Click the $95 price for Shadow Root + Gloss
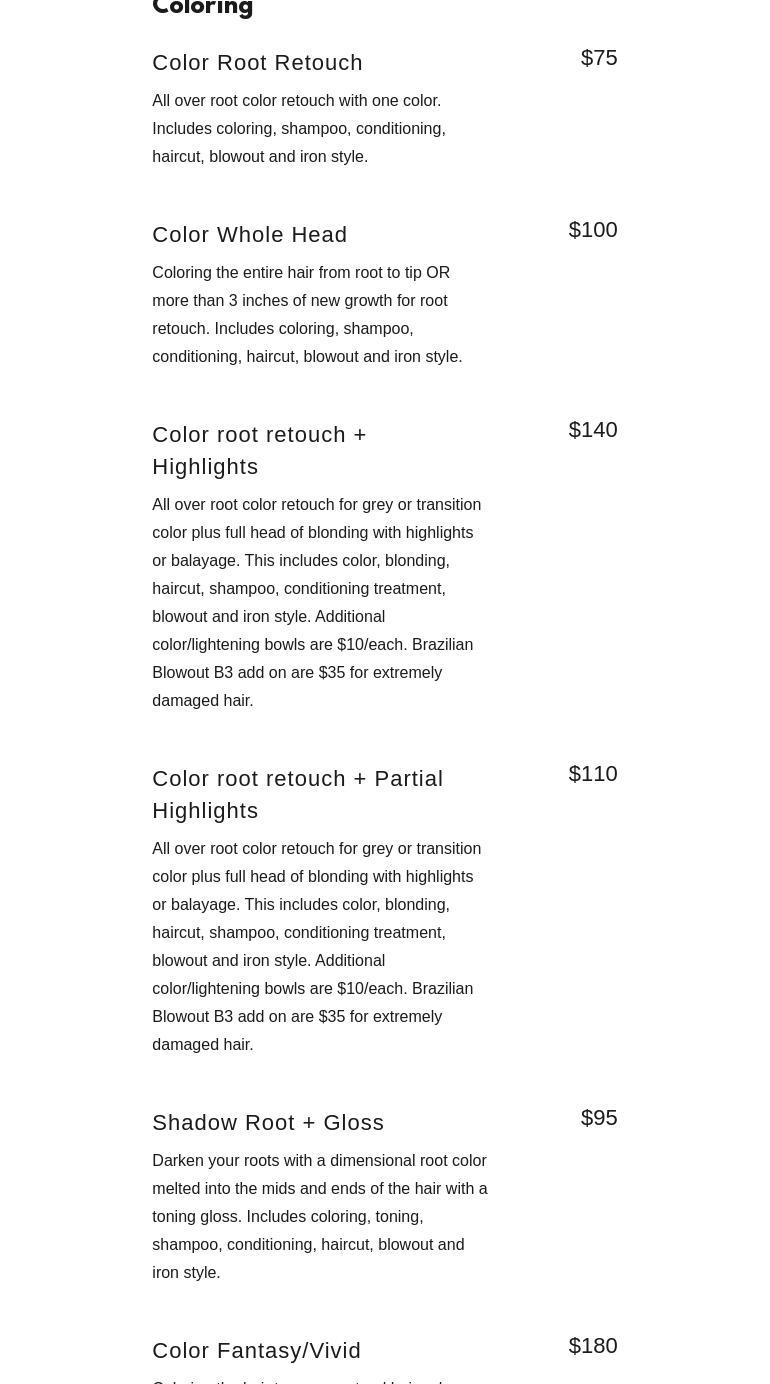 coord(599,1118)
